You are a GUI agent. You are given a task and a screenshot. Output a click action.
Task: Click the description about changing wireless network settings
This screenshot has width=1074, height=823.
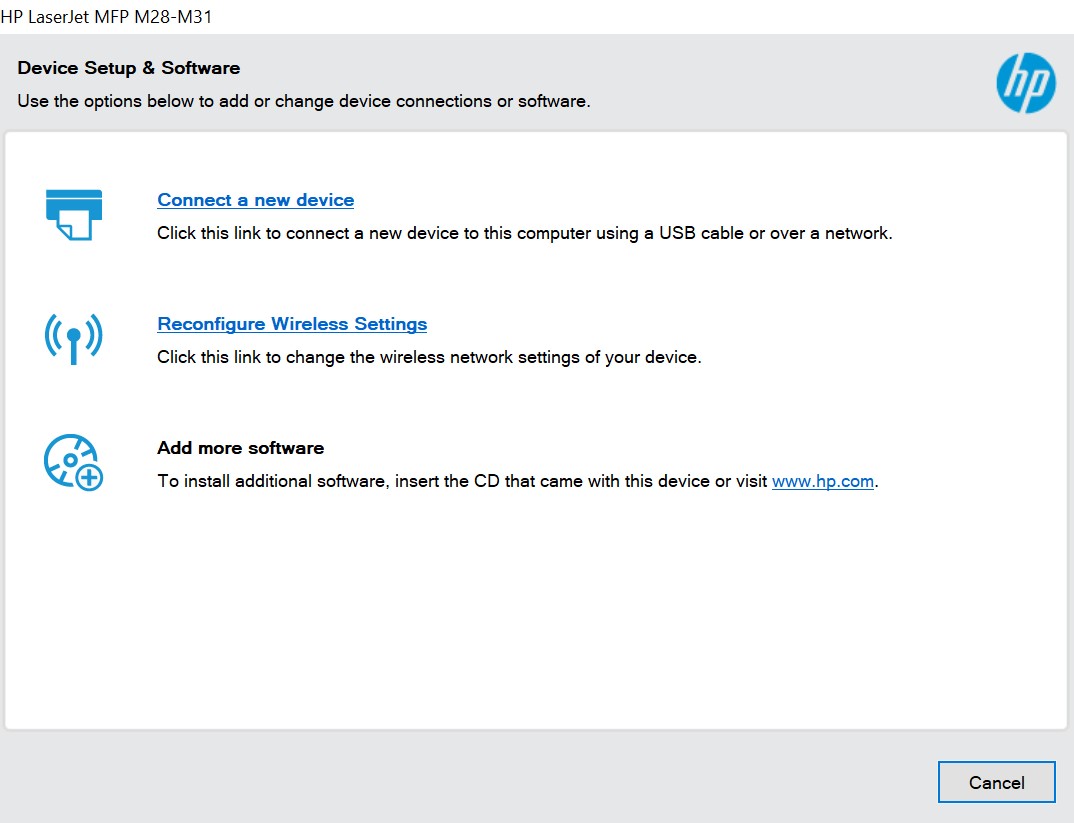click(x=429, y=357)
